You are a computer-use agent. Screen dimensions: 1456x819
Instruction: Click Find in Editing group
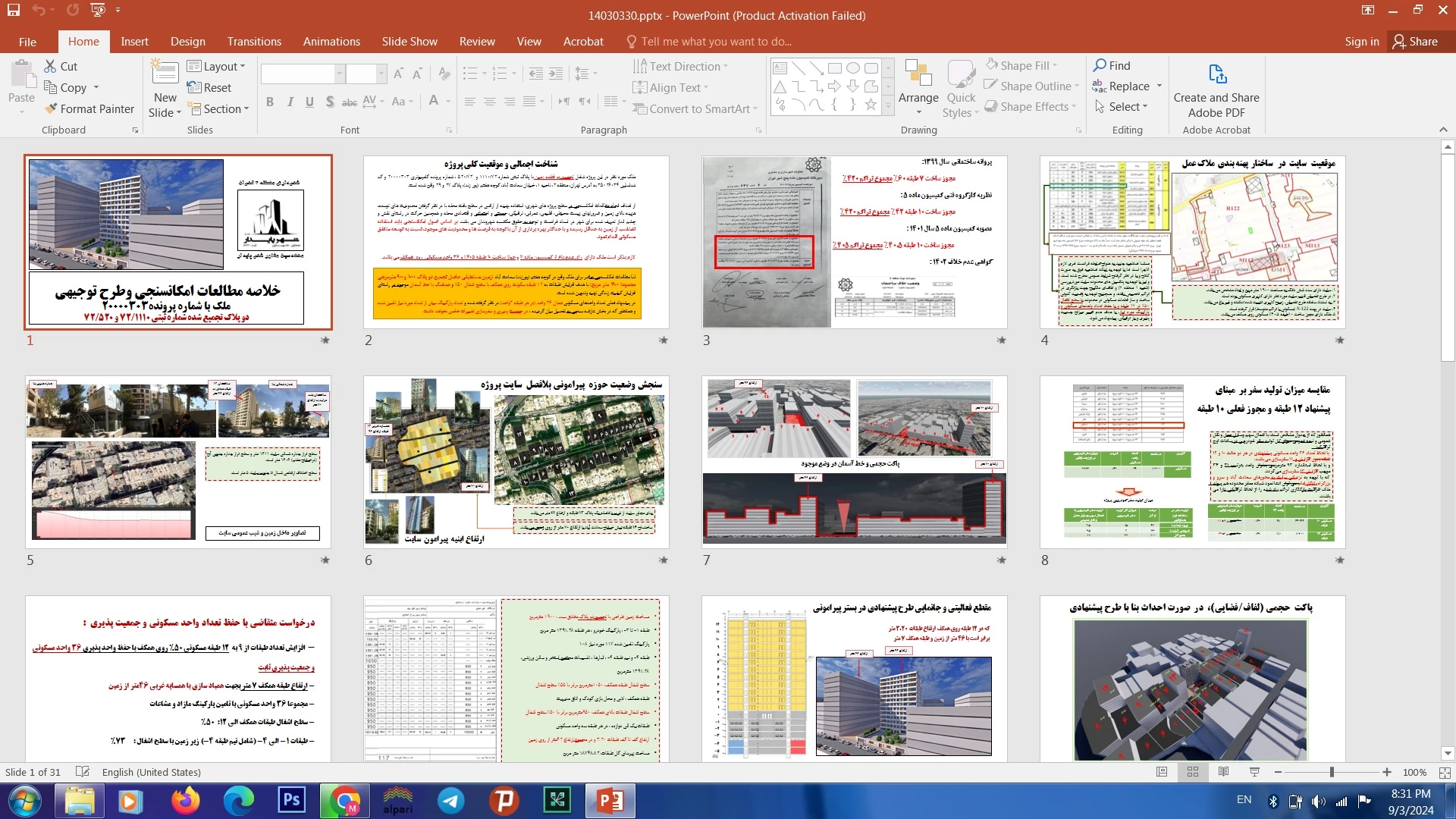[x=1112, y=65]
